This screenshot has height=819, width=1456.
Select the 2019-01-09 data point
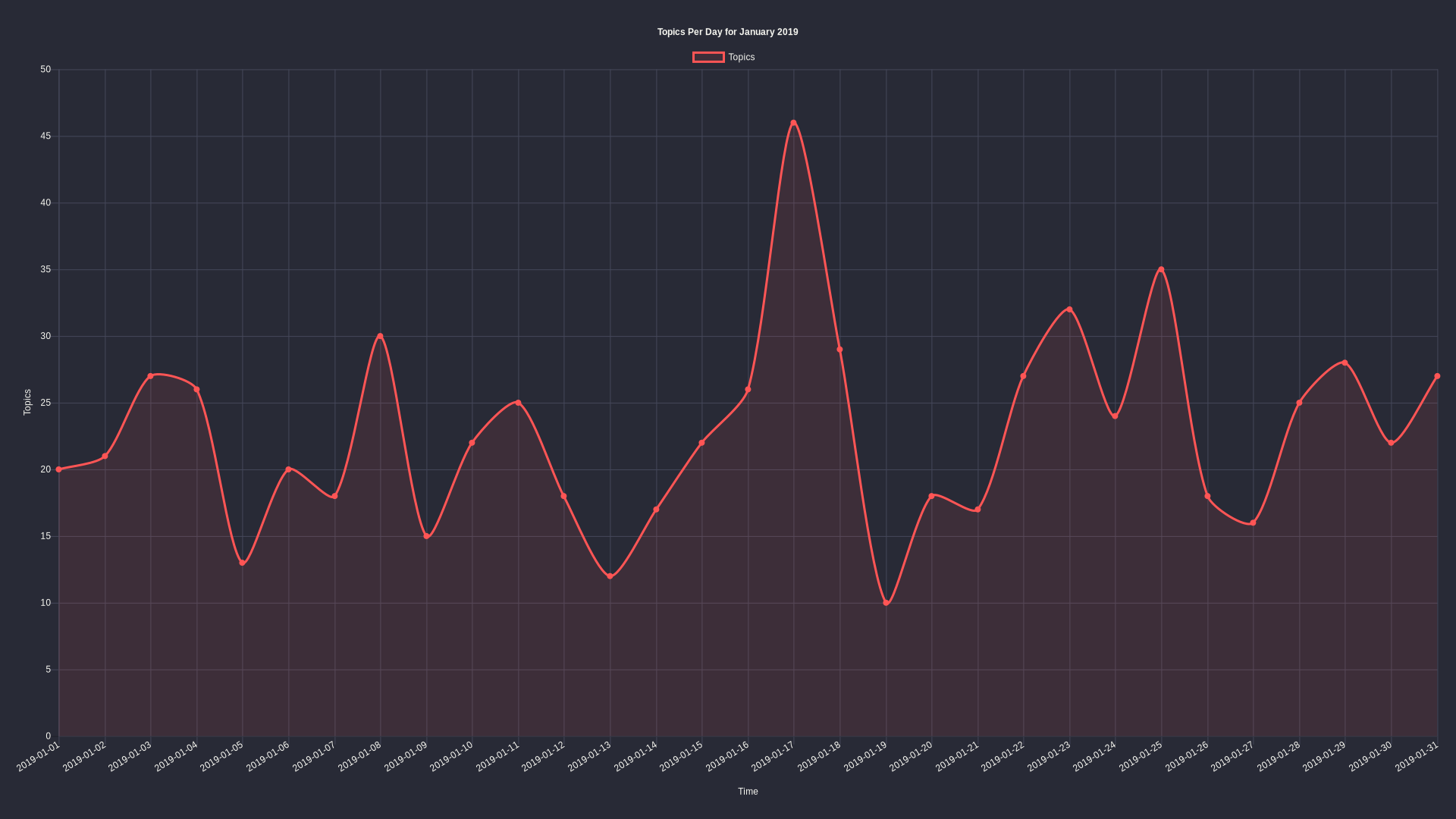(426, 536)
